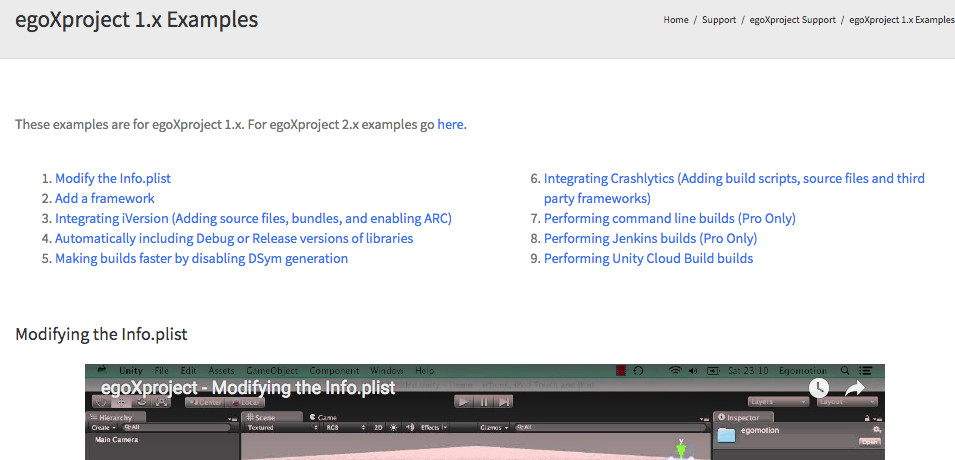Switch to the Game tab
The height and width of the screenshot is (460, 955).
pyautogui.click(x=324, y=417)
